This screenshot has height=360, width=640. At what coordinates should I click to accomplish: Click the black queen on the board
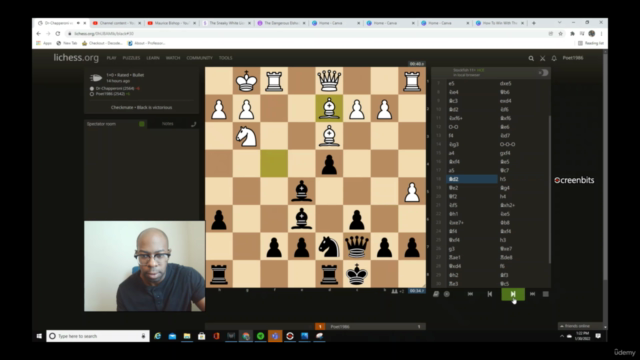click(x=357, y=246)
